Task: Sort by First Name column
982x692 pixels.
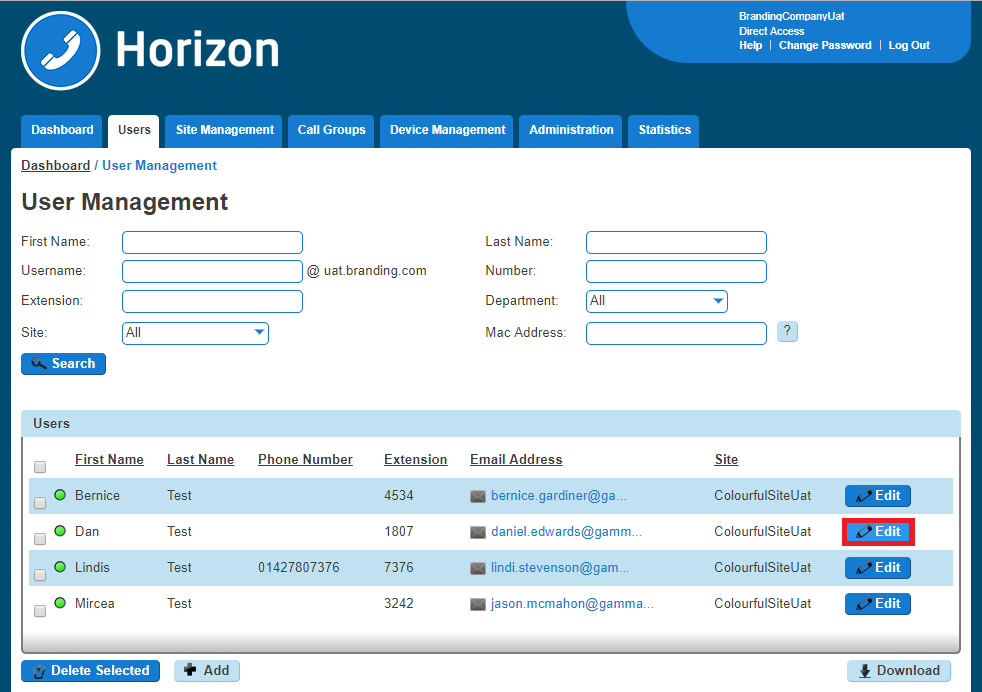Action: pos(109,460)
